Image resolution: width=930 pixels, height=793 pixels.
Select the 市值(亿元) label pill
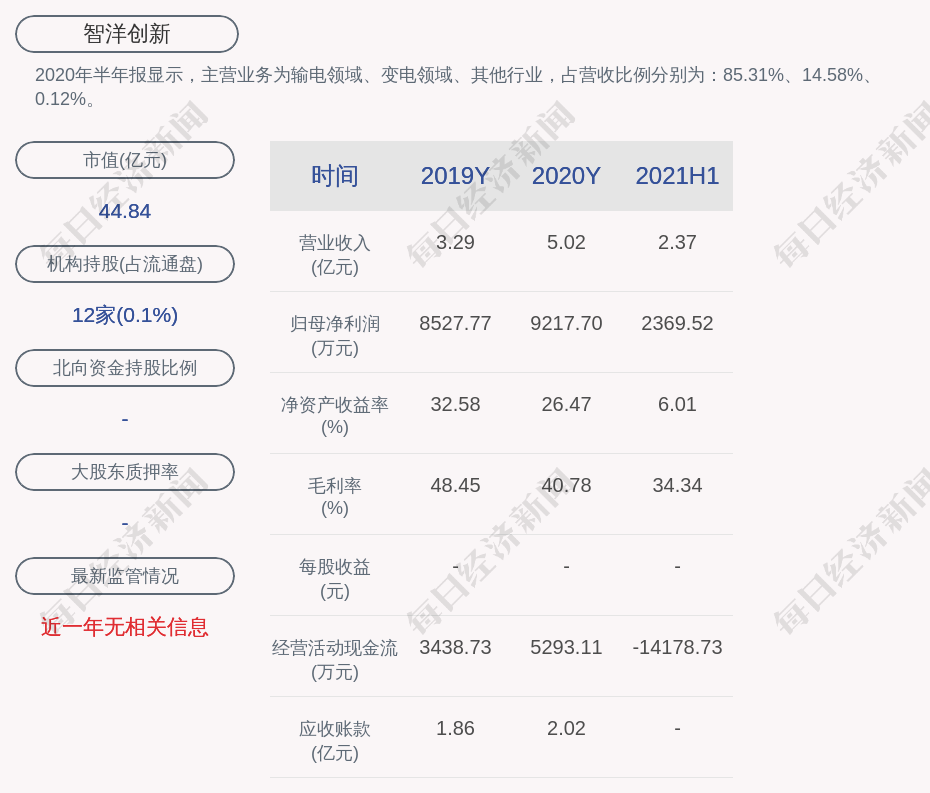tap(125, 160)
